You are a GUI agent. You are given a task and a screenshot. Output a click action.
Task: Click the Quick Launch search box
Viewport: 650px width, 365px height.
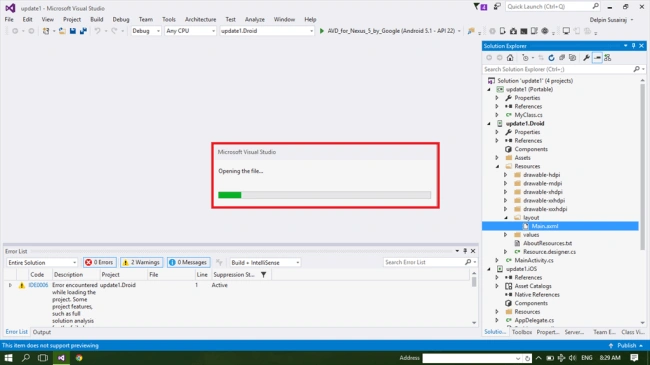click(553, 7)
